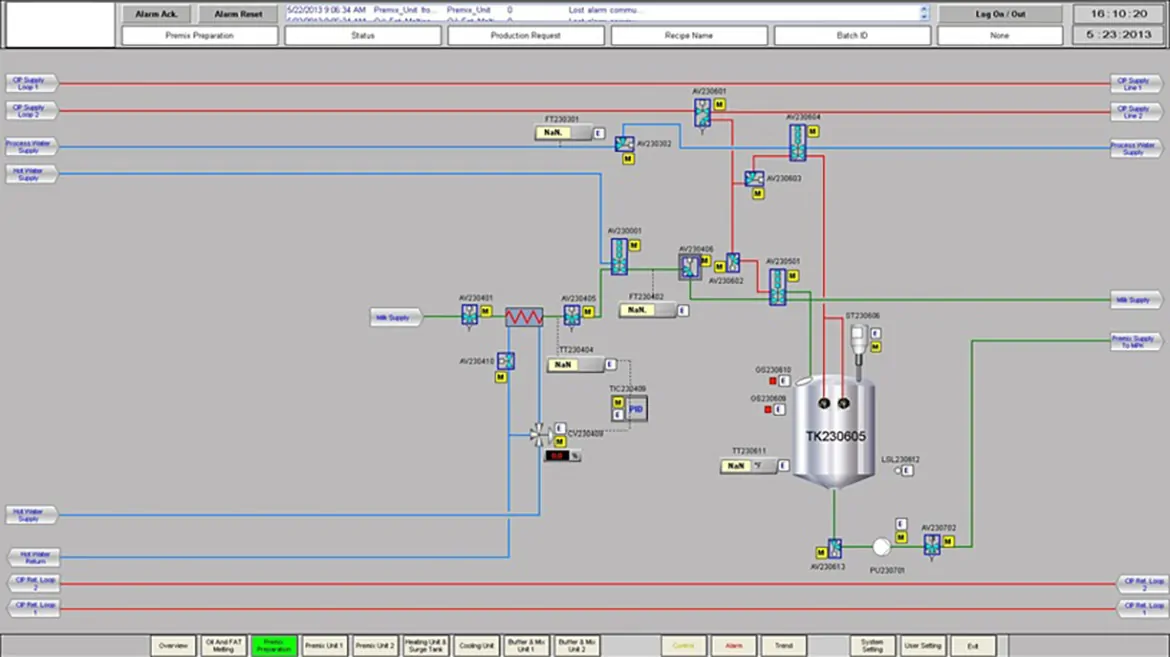The width and height of the screenshot is (1170, 657).
Task: Click valve AV230601 icon
Action: 702,113
